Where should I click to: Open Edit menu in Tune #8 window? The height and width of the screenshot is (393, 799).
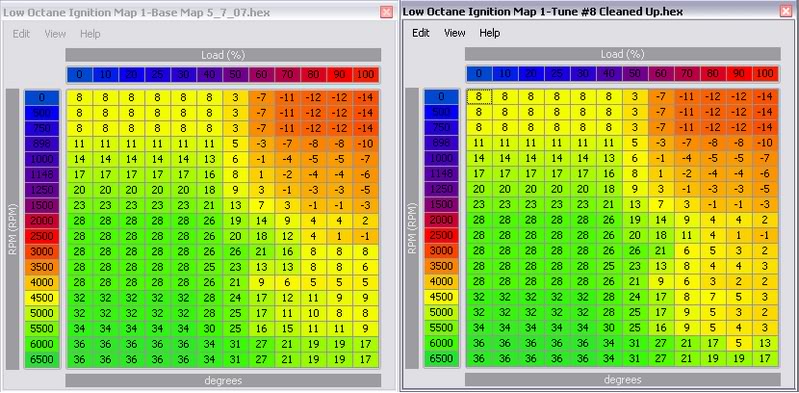(x=421, y=33)
